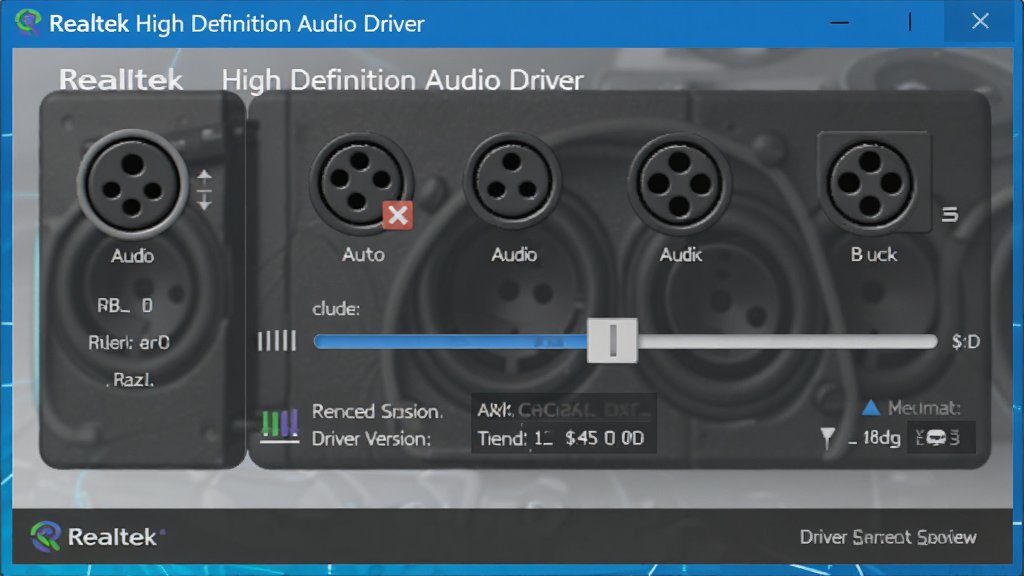This screenshot has height=576, width=1024.
Task: Close the Realtek Audio Driver window
Action: coord(980,22)
